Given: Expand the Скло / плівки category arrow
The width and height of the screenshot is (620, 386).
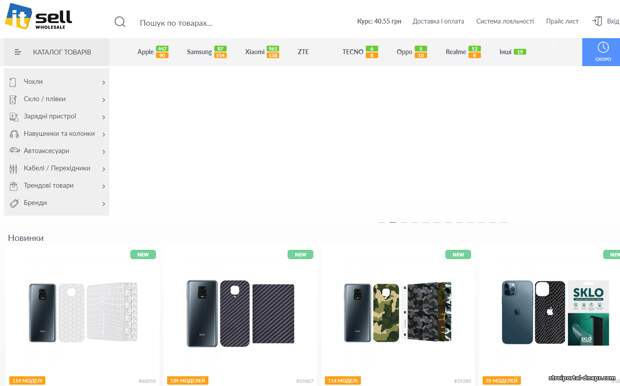Looking at the screenshot, I should point(103,100).
